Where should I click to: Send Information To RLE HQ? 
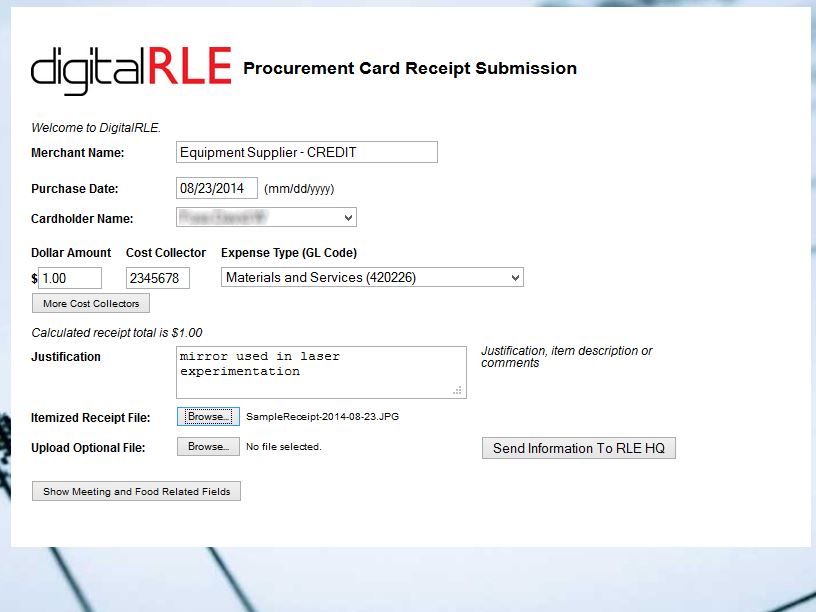(579, 448)
